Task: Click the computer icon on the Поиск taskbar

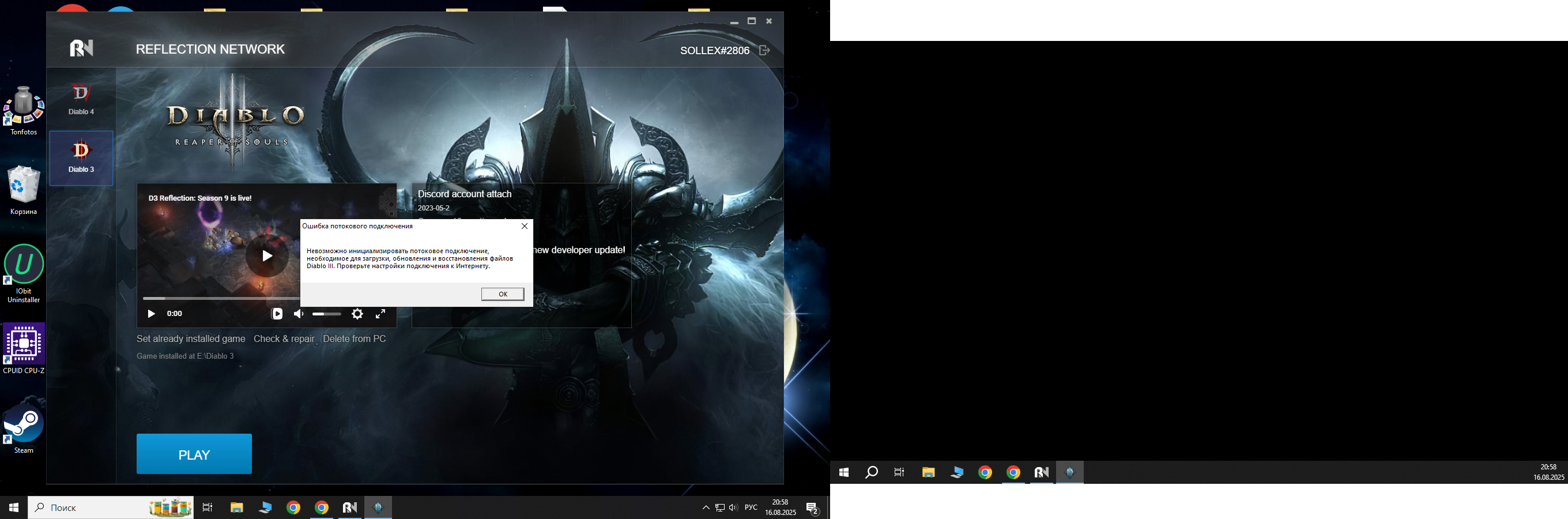Action: (x=265, y=507)
